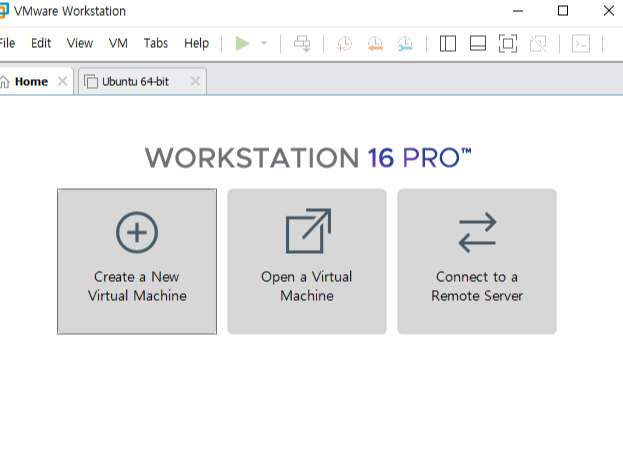Image resolution: width=623 pixels, height=466 pixels.
Task: Open the Help menu
Action: 196,43
